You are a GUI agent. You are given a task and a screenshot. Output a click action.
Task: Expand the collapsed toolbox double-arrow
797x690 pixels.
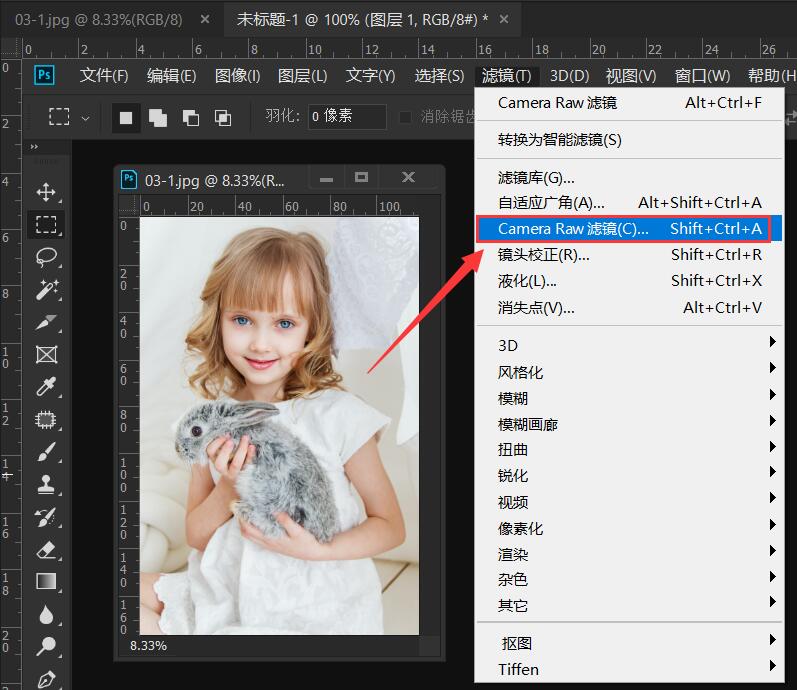coord(34,146)
